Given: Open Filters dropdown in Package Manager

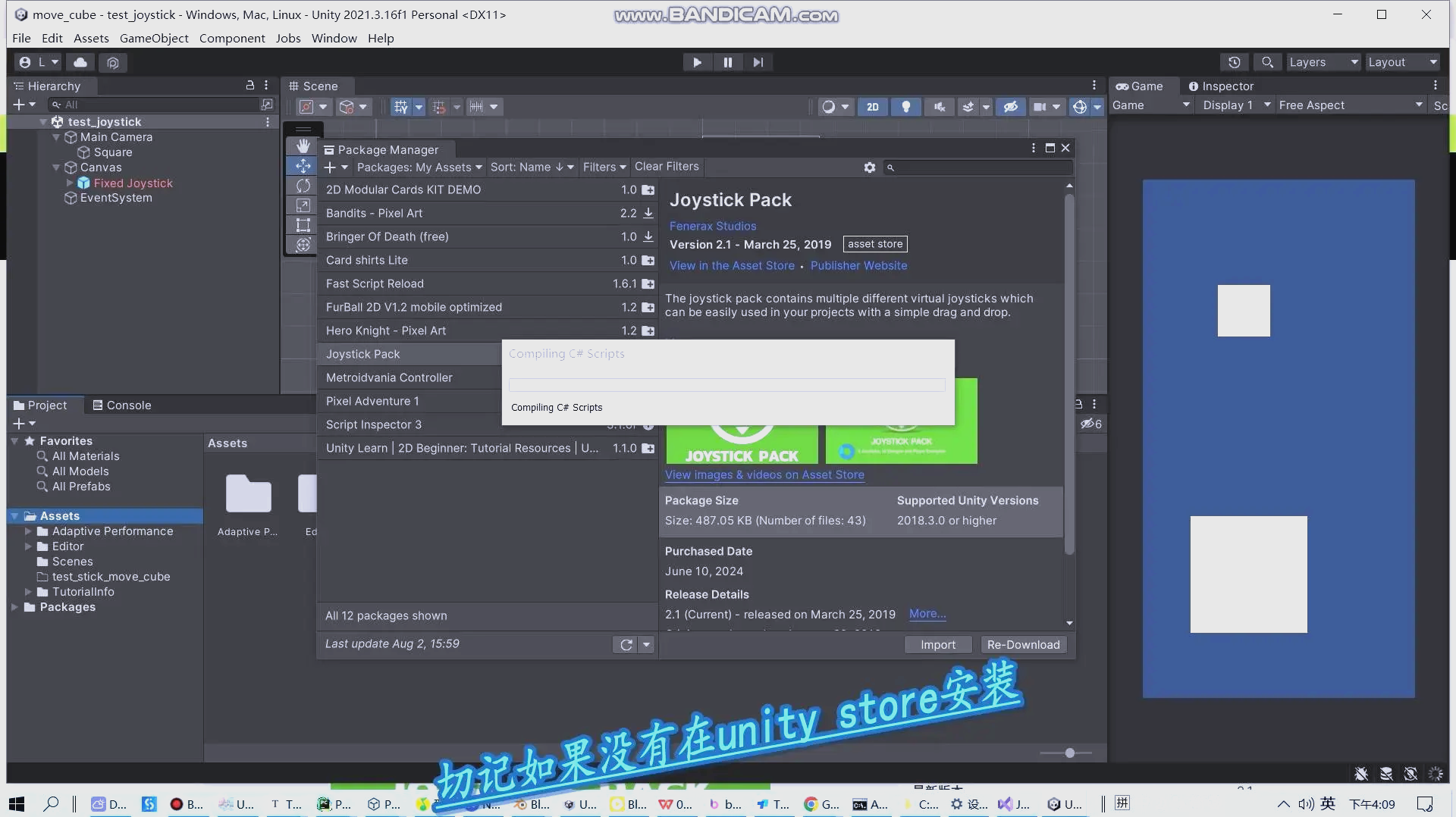Looking at the screenshot, I should [604, 167].
